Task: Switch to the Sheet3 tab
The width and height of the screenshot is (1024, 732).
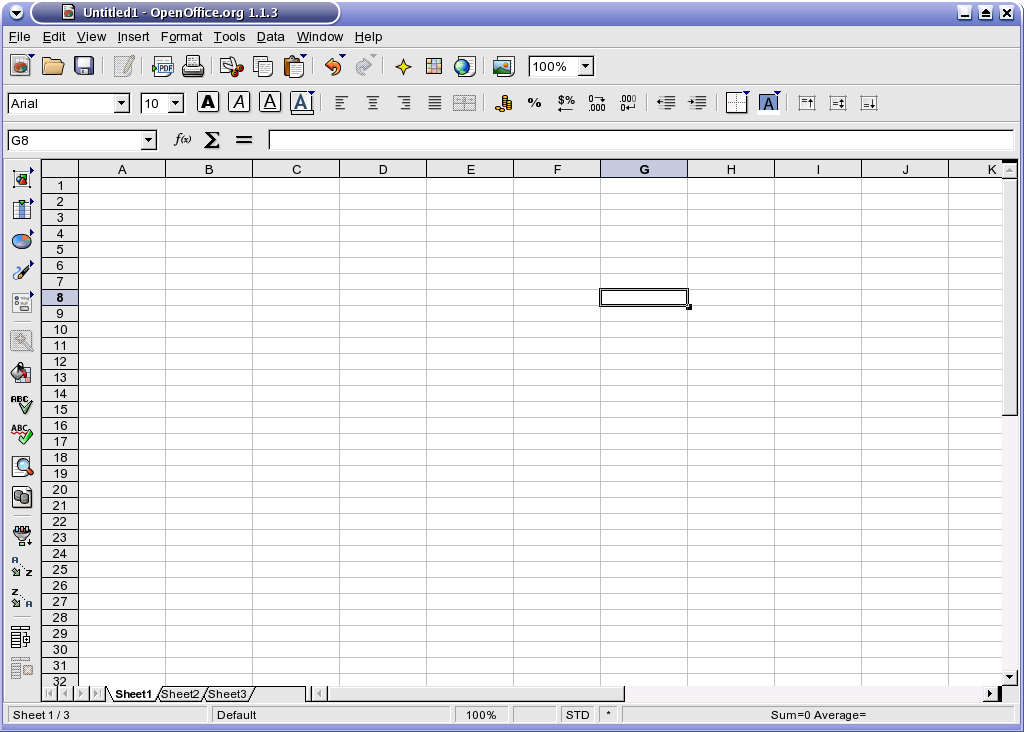Action: point(227,694)
